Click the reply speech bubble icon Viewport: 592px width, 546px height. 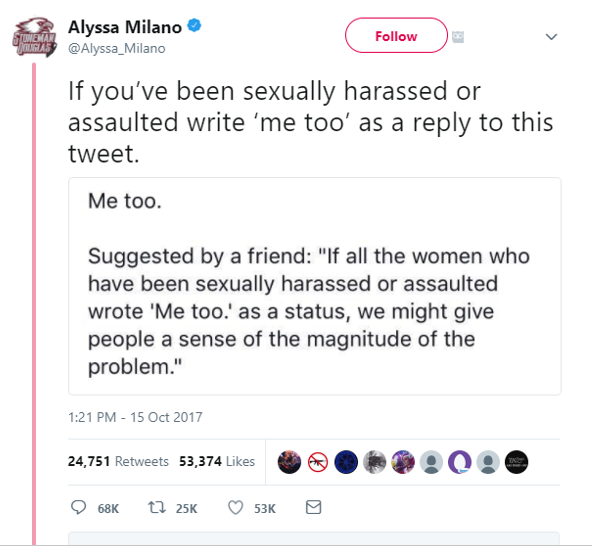coord(79,507)
